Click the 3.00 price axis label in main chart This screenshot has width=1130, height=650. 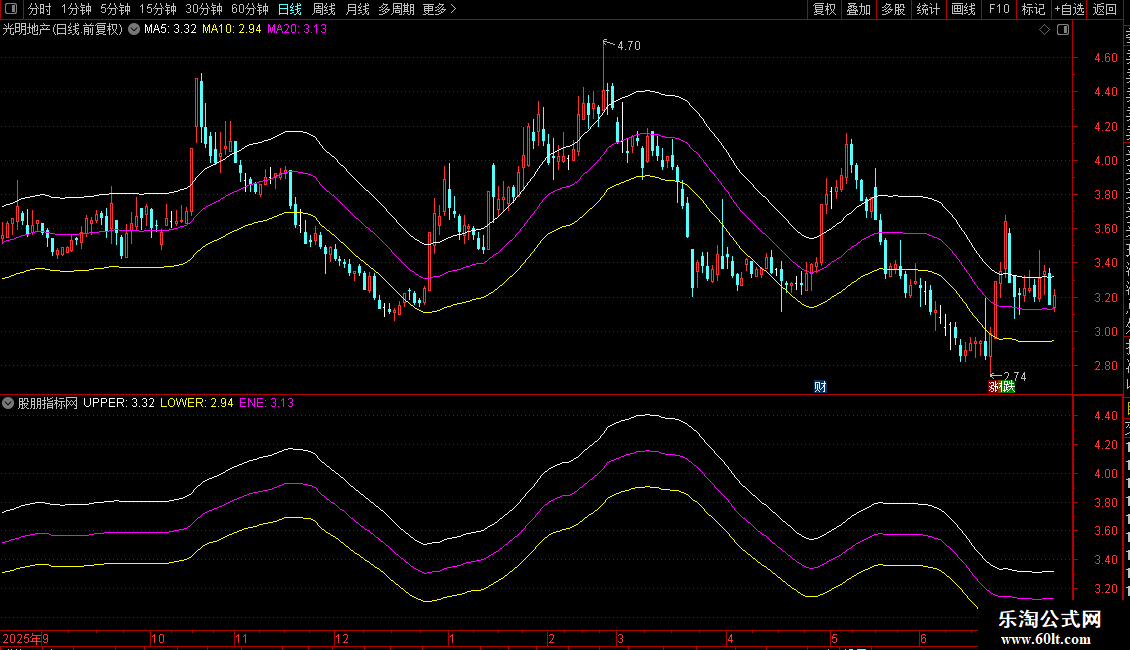[x=1105, y=331]
